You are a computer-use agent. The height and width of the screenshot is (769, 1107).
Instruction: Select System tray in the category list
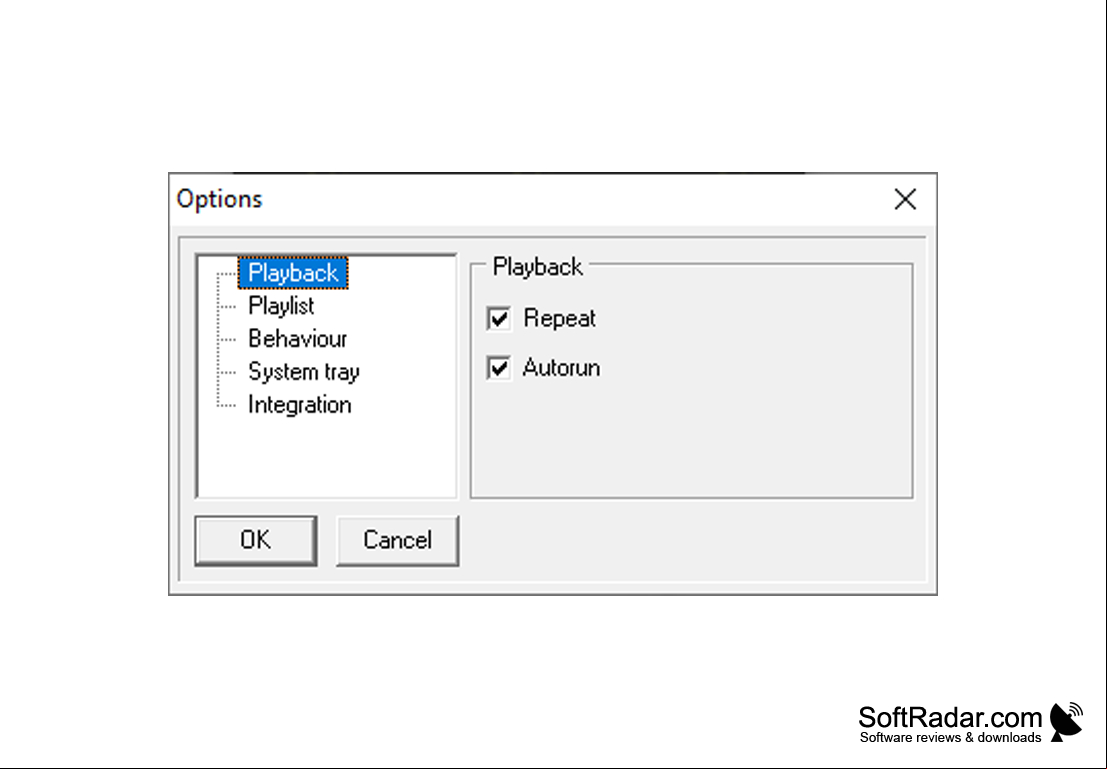(x=304, y=371)
